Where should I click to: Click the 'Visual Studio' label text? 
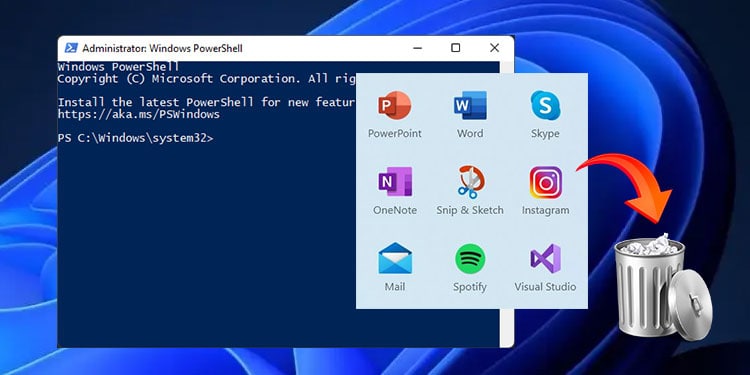[x=545, y=287]
